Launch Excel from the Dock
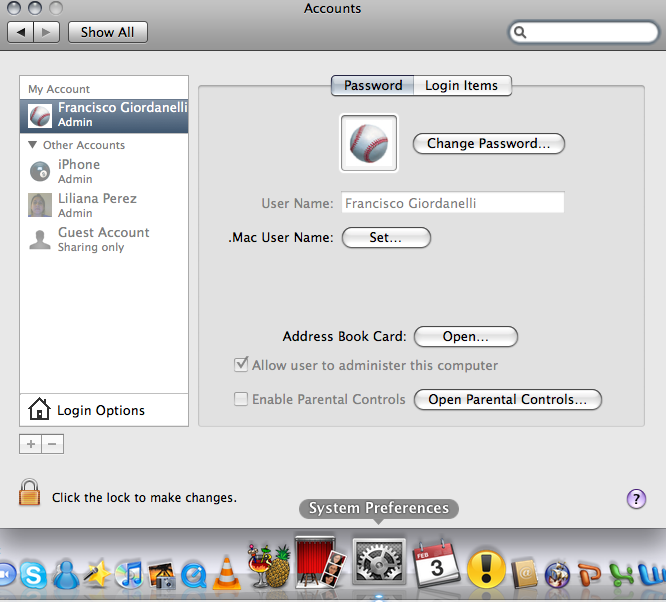The image size is (666, 602). click(621, 575)
